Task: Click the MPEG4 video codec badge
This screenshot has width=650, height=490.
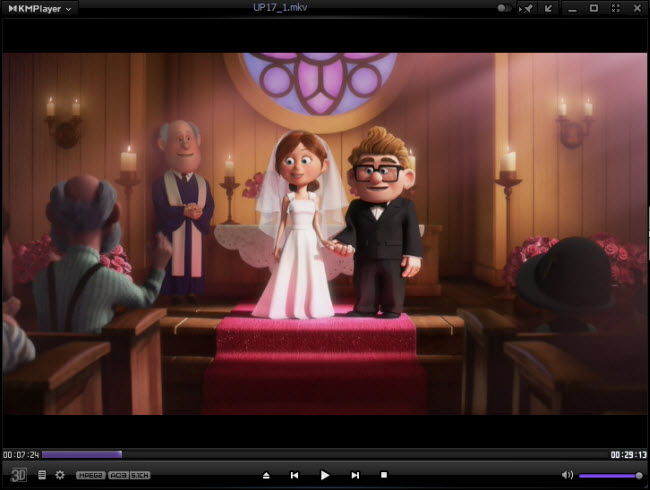Action: (x=91, y=475)
